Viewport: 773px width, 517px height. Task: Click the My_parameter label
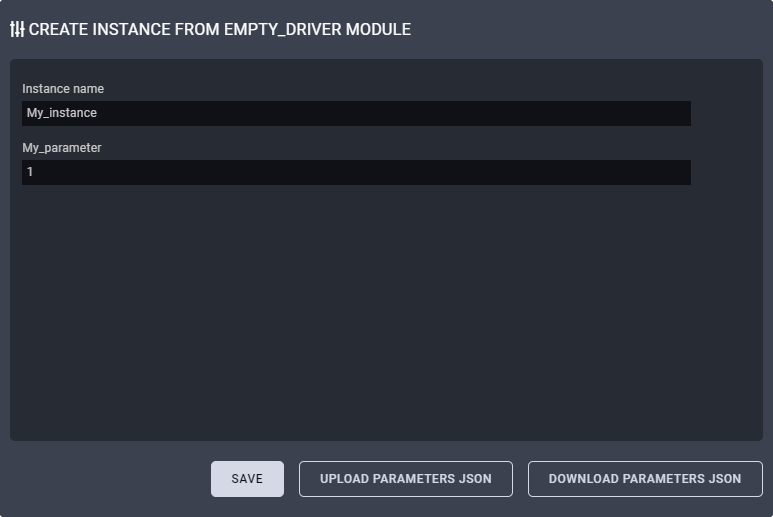[x=62, y=147]
